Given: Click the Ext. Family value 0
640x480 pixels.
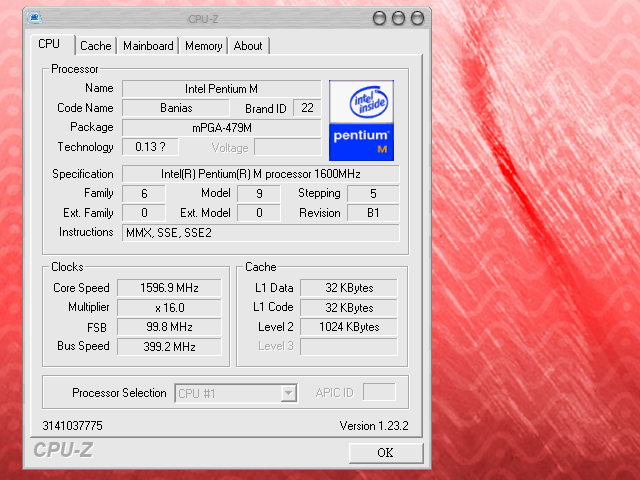Looking at the screenshot, I should (144, 213).
